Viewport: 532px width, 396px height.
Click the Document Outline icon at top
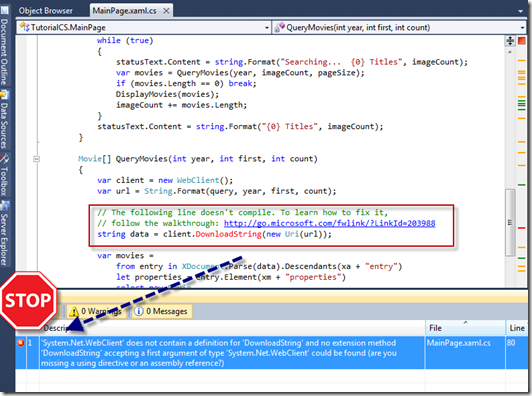point(4,10)
